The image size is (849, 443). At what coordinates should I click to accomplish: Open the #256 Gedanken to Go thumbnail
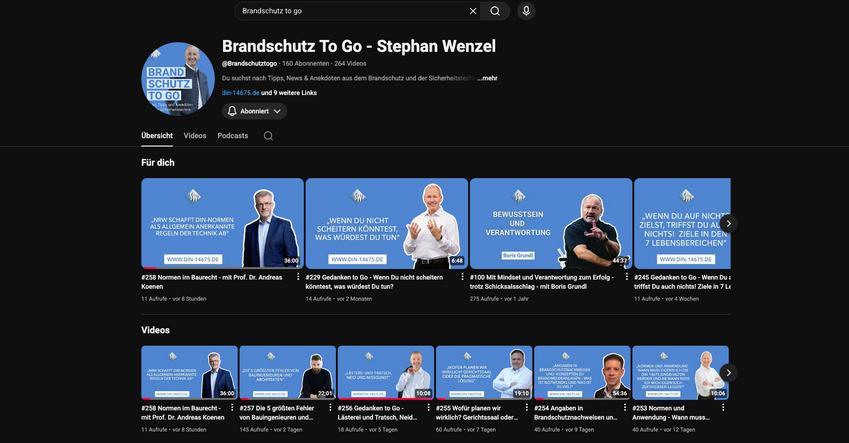click(x=386, y=373)
